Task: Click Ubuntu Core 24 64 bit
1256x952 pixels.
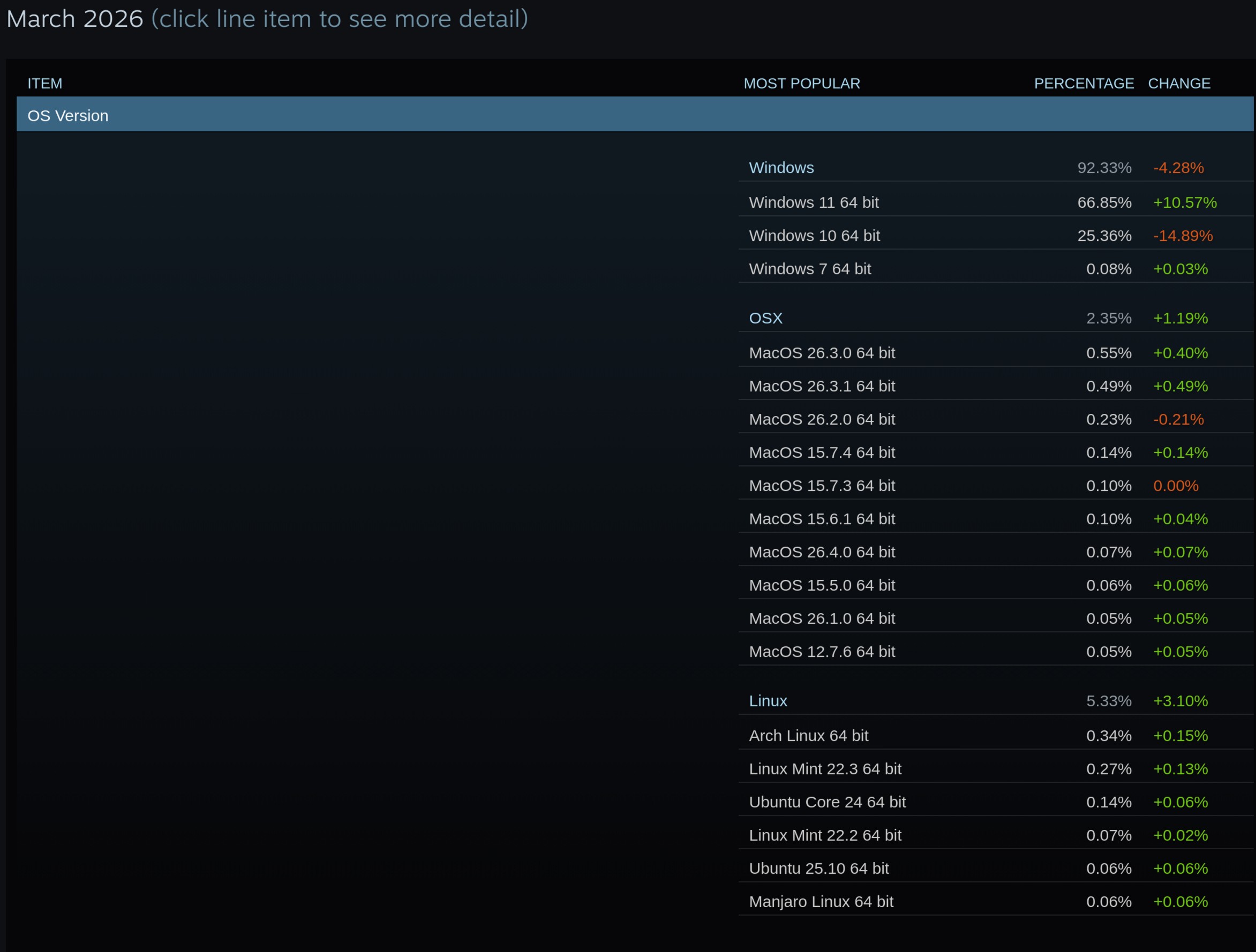Action: click(x=827, y=802)
